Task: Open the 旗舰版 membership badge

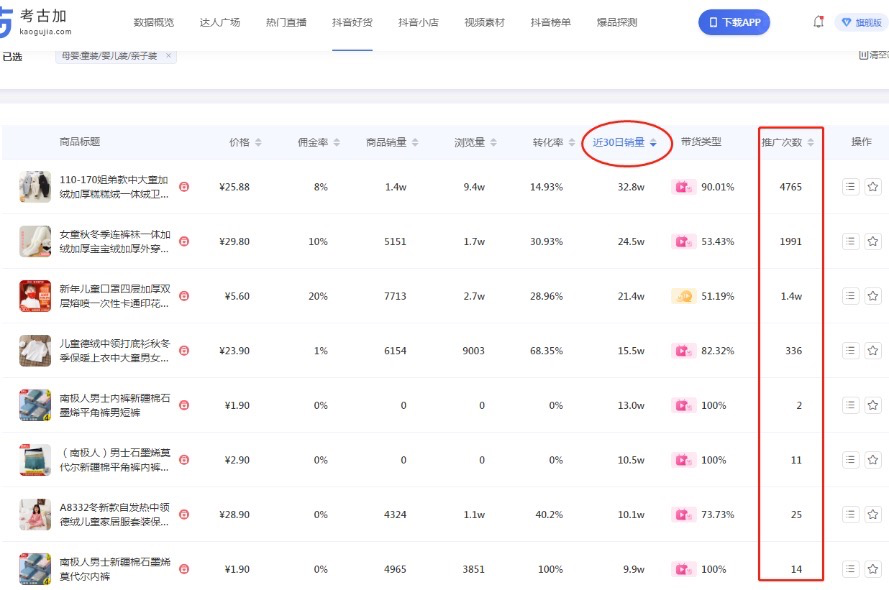Action: (x=862, y=23)
